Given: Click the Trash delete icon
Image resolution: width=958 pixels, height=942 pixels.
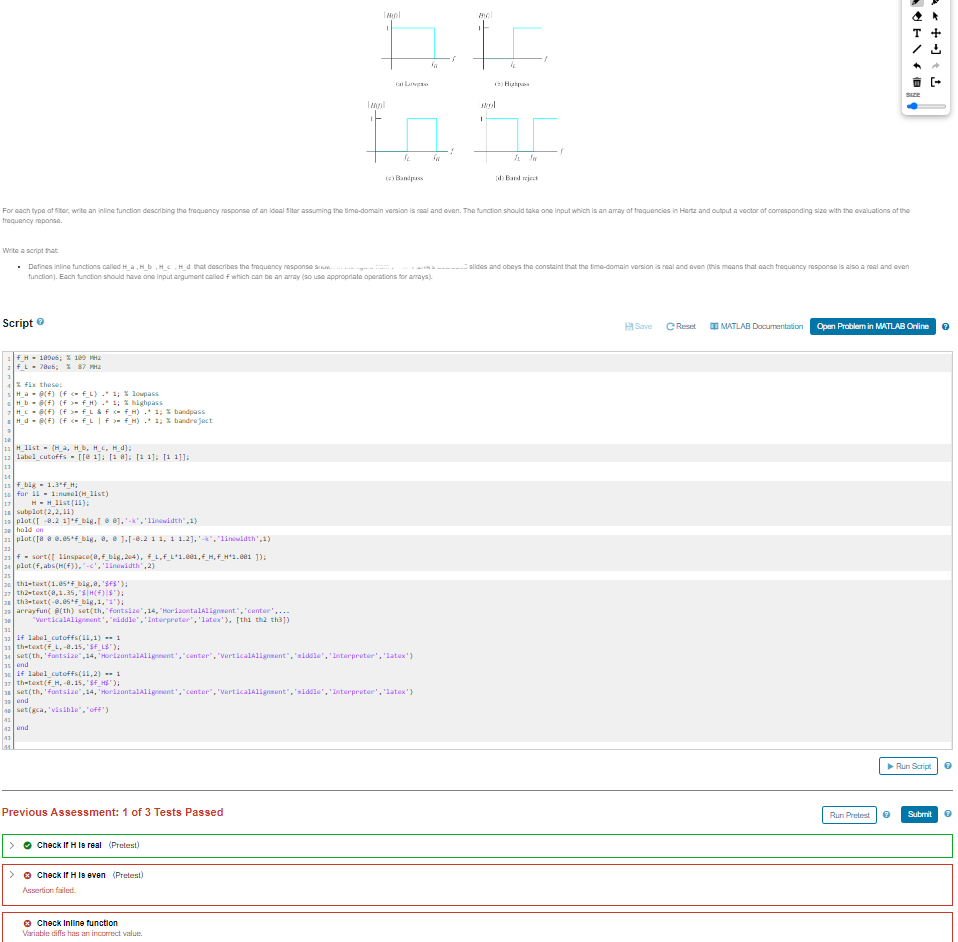Looking at the screenshot, I should [916, 81].
